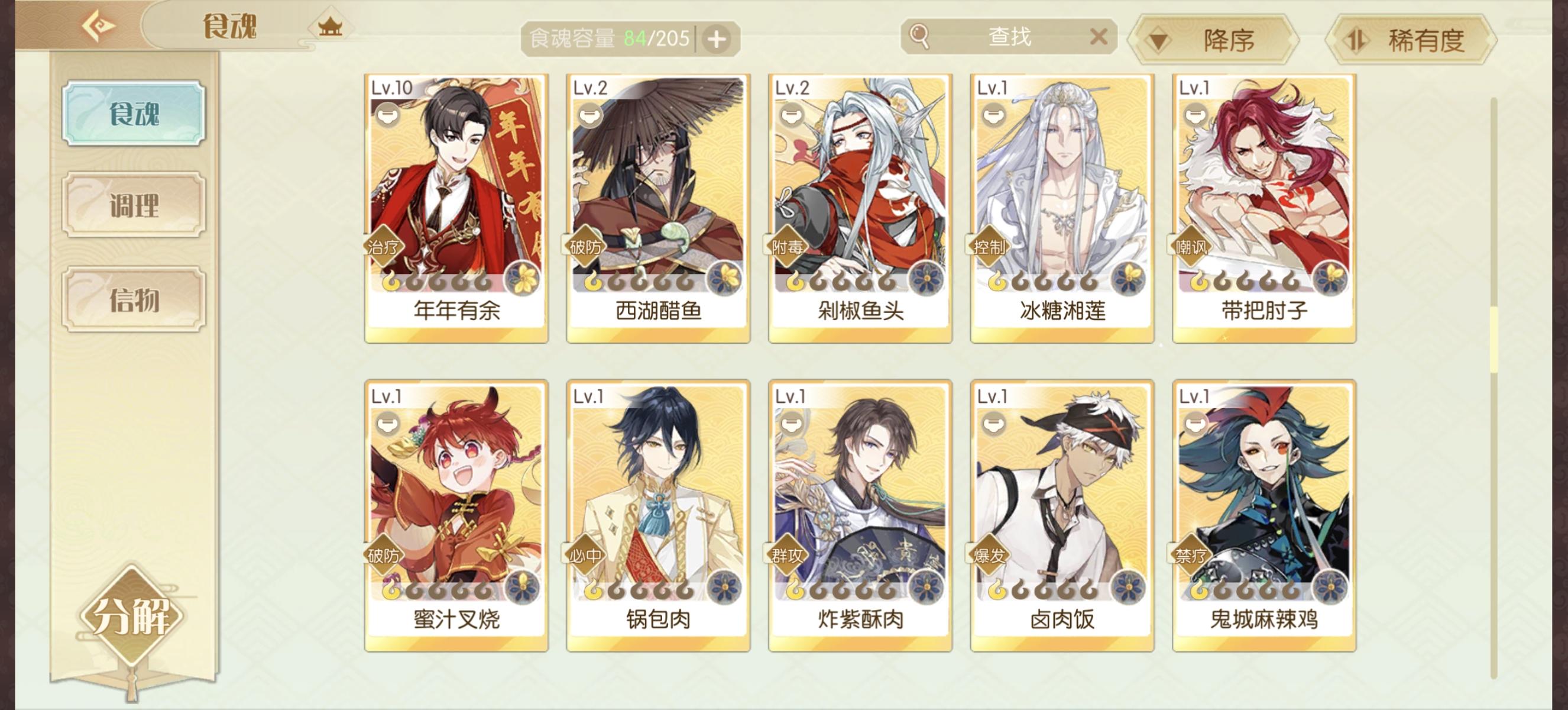Click the search magnifier icon
The height and width of the screenshot is (710, 1568).
point(918,37)
